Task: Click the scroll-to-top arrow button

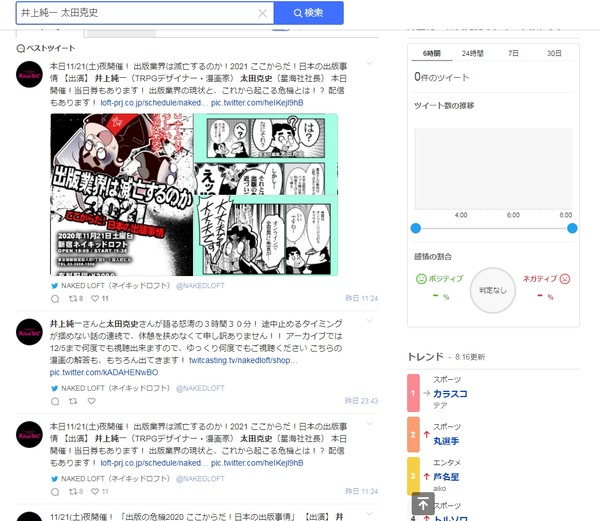Action: pyautogui.click(x=423, y=504)
